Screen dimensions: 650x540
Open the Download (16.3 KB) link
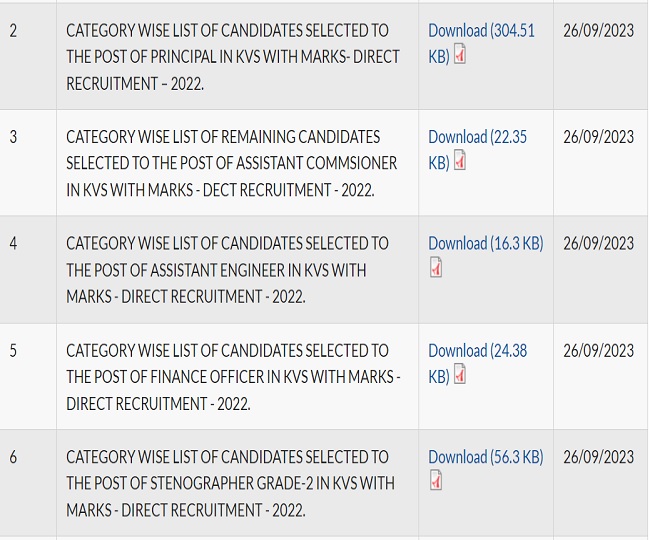tap(485, 243)
